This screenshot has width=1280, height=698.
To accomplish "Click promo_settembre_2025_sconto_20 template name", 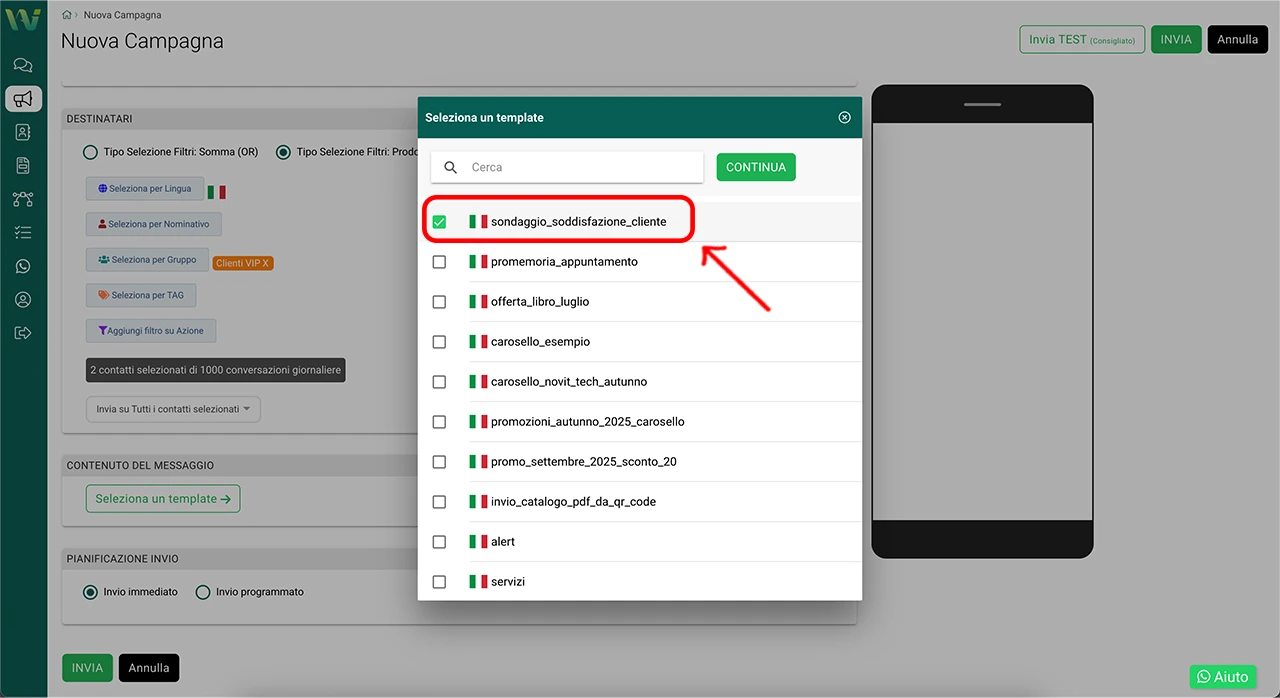I will [x=584, y=461].
